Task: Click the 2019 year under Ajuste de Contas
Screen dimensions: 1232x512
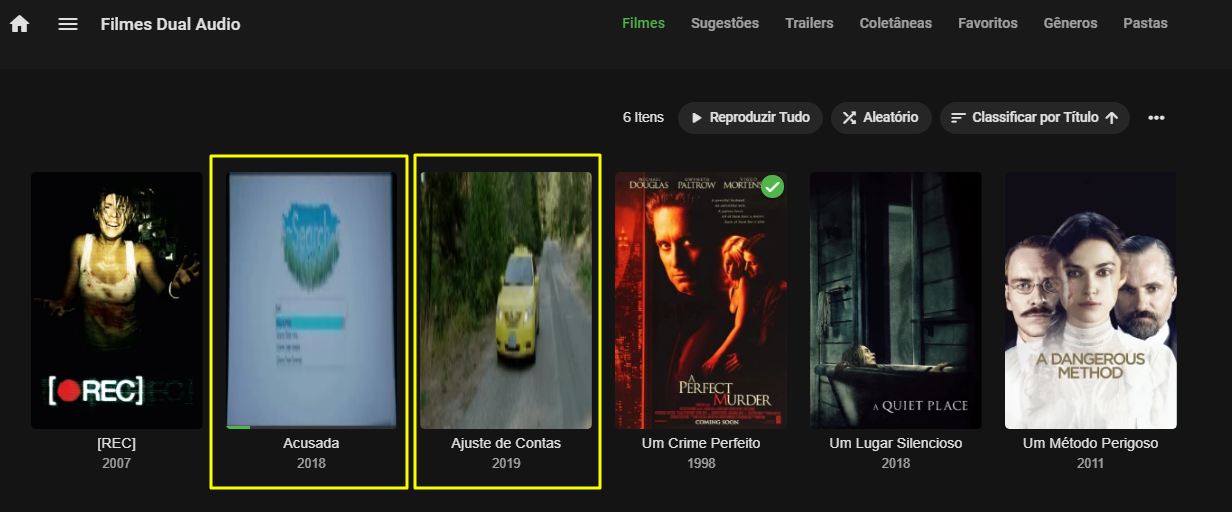Action: pyautogui.click(x=506, y=463)
